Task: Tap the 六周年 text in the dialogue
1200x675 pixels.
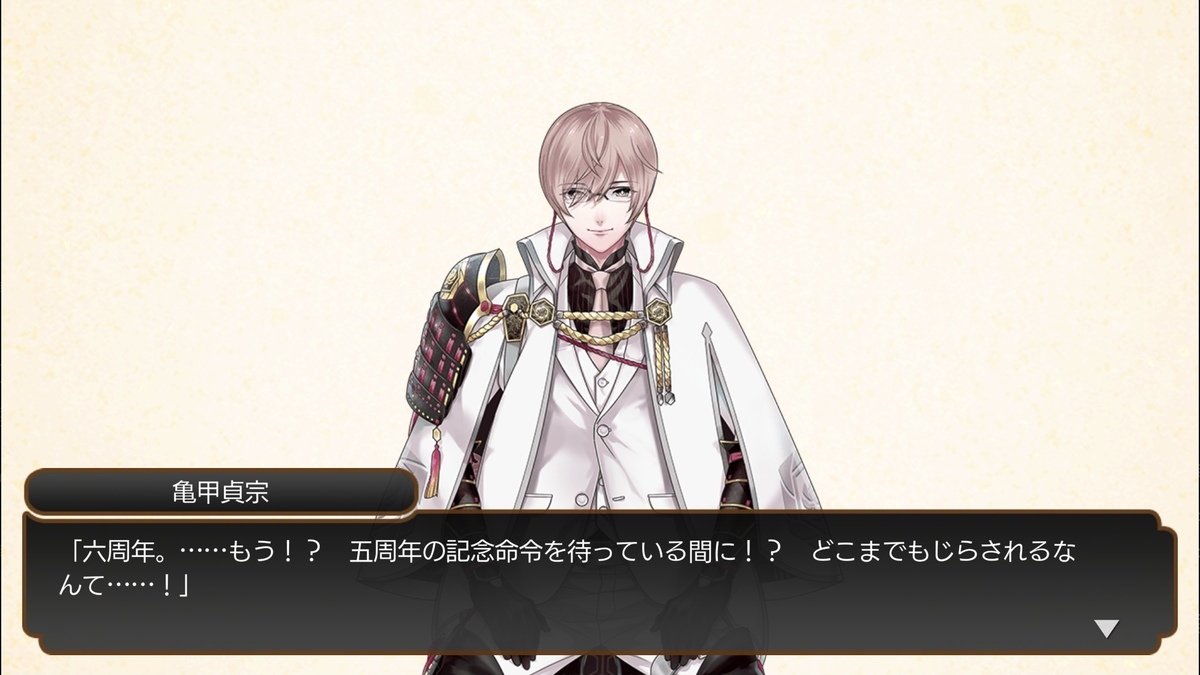Action: point(109,552)
